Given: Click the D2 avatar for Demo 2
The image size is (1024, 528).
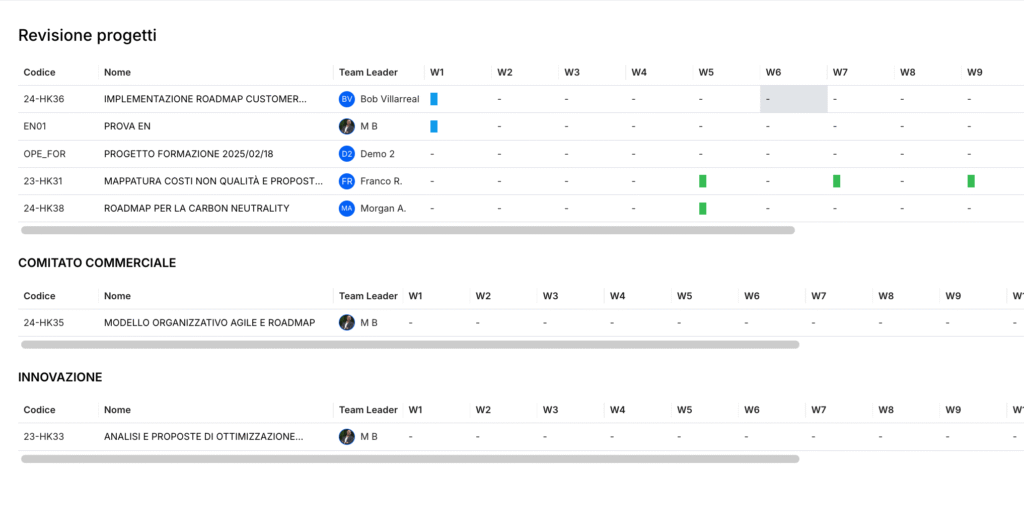Looking at the screenshot, I should click(347, 154).
